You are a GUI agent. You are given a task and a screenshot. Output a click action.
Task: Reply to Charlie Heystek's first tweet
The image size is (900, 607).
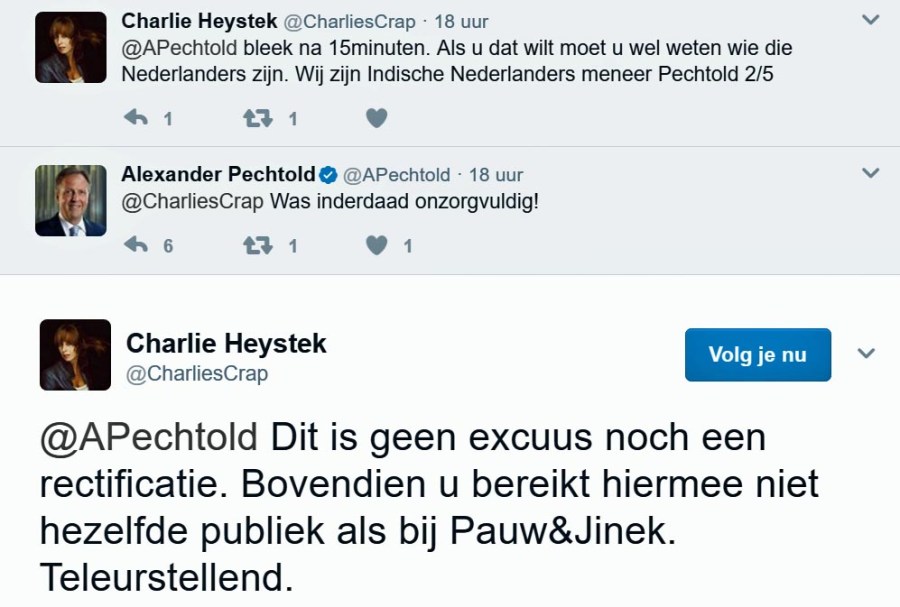point(136,118)
